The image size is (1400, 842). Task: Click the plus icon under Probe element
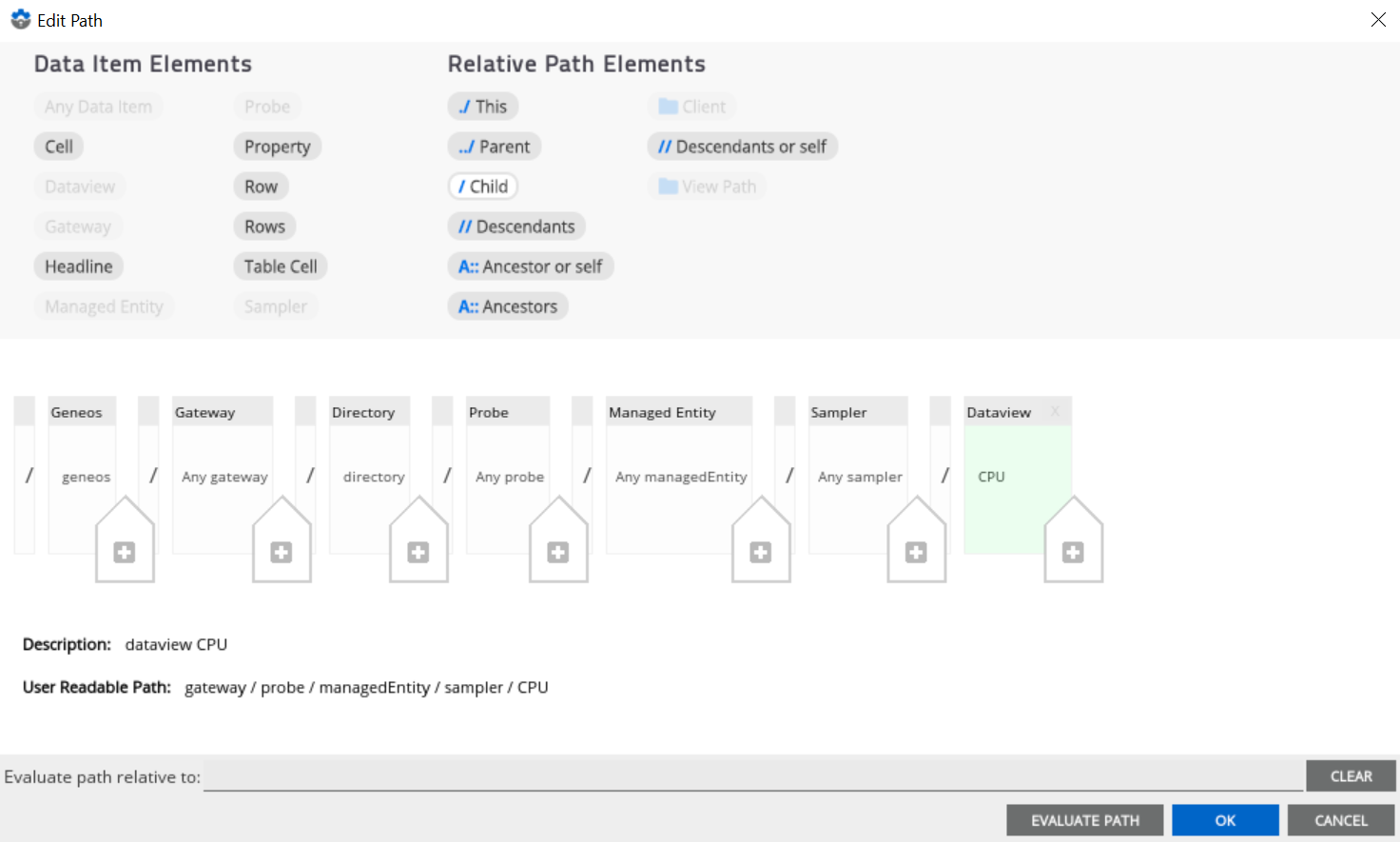[x=558, y=553]
